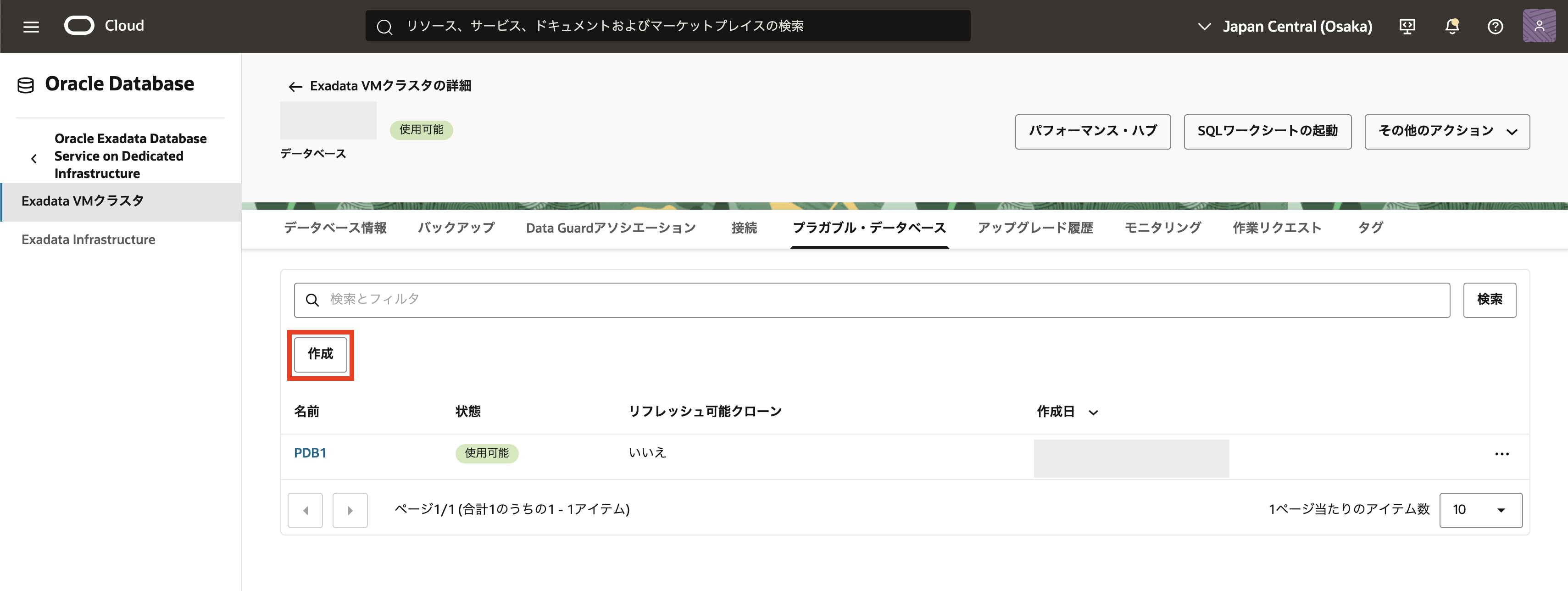Switch to the バックアップ tab
1568x591 pixels.
(x=456, y=228)
